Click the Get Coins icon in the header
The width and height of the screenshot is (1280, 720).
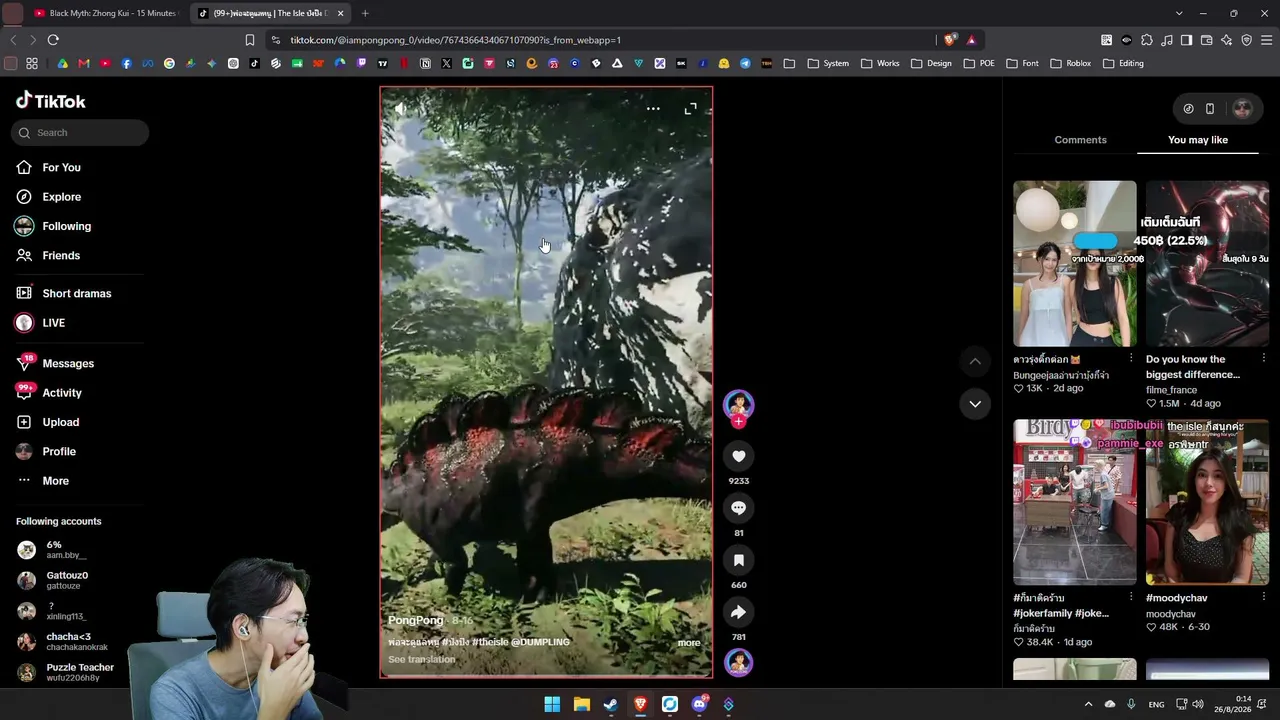pyautogui.click(x=1188, y=109)
